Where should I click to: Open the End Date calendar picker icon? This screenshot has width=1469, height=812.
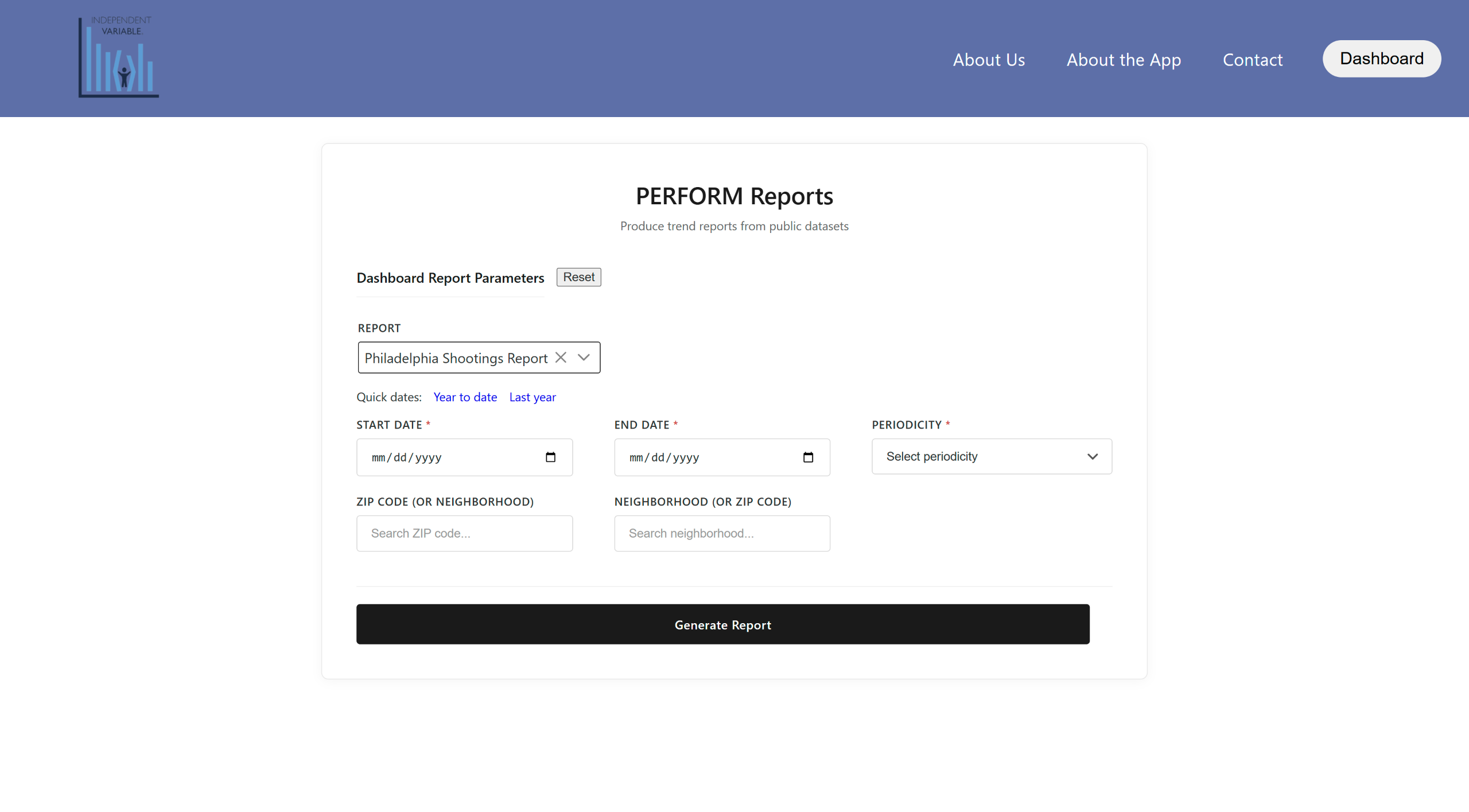[808, 457]
